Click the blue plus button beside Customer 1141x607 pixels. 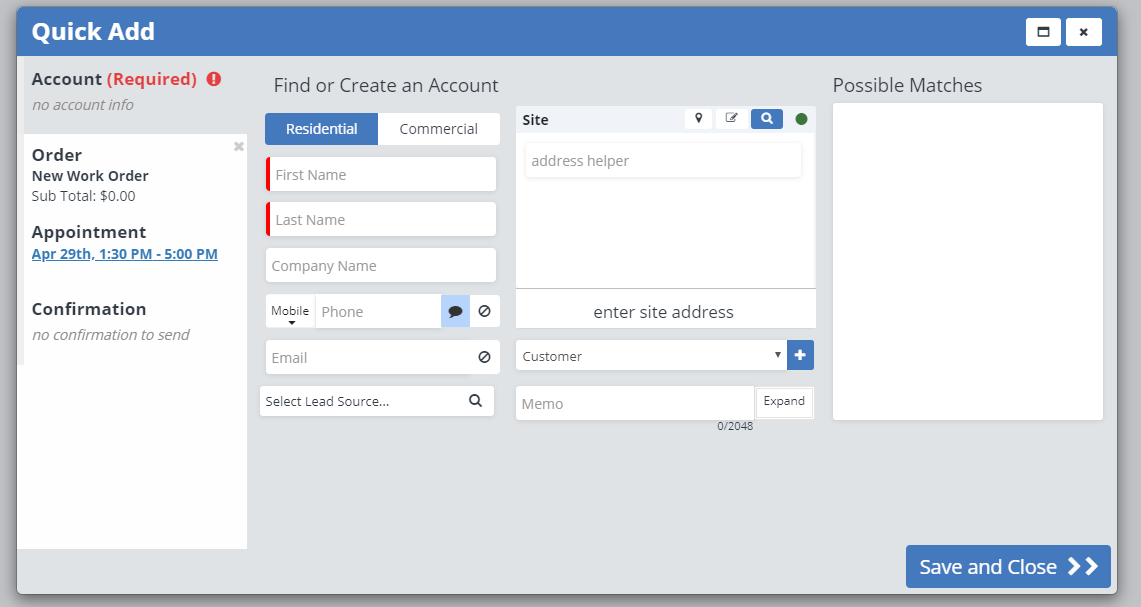[800, 355]
